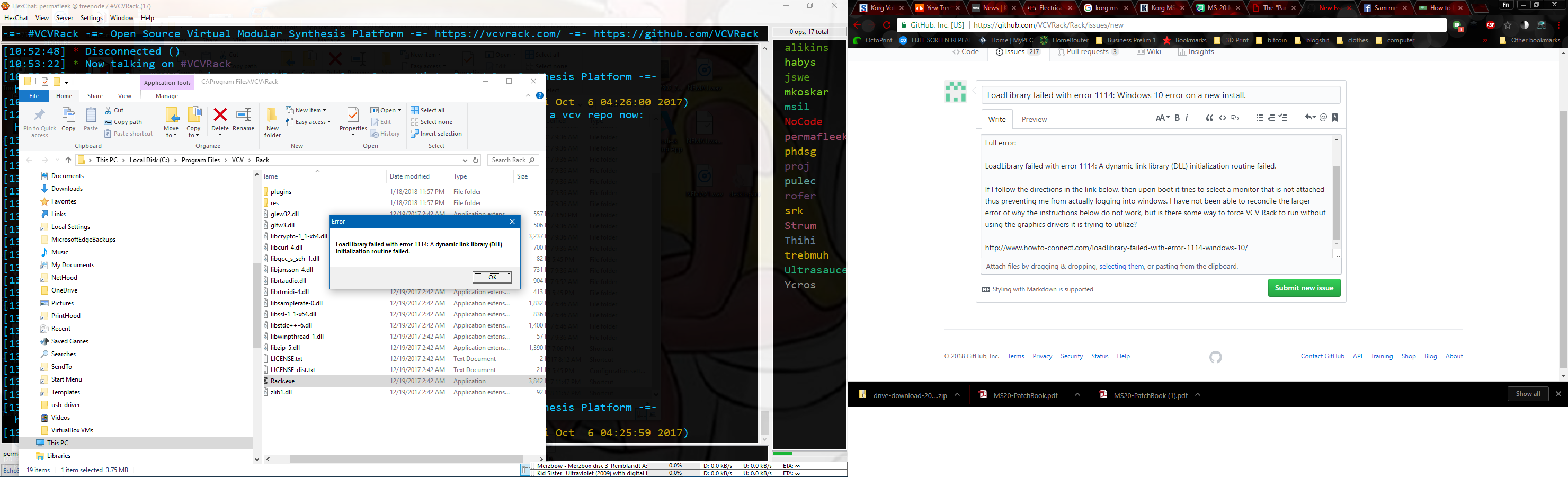
Task: Select the plugins folder in file list
Action: coord(281,192)
